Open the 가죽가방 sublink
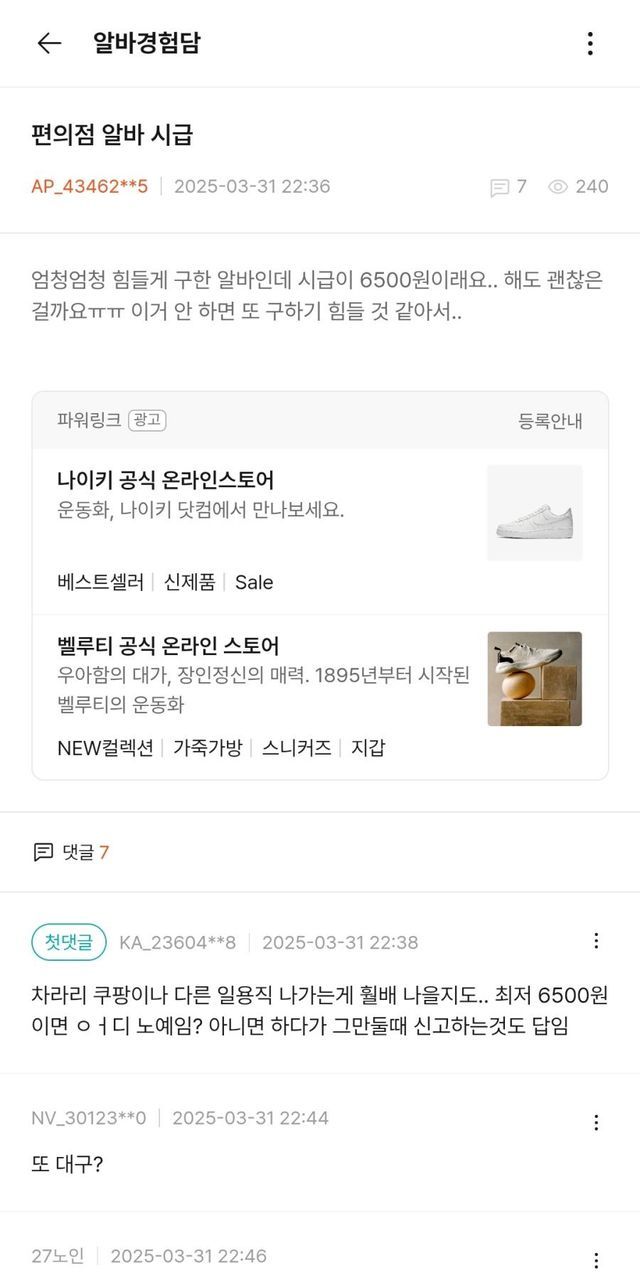 [x=207, y=747]
